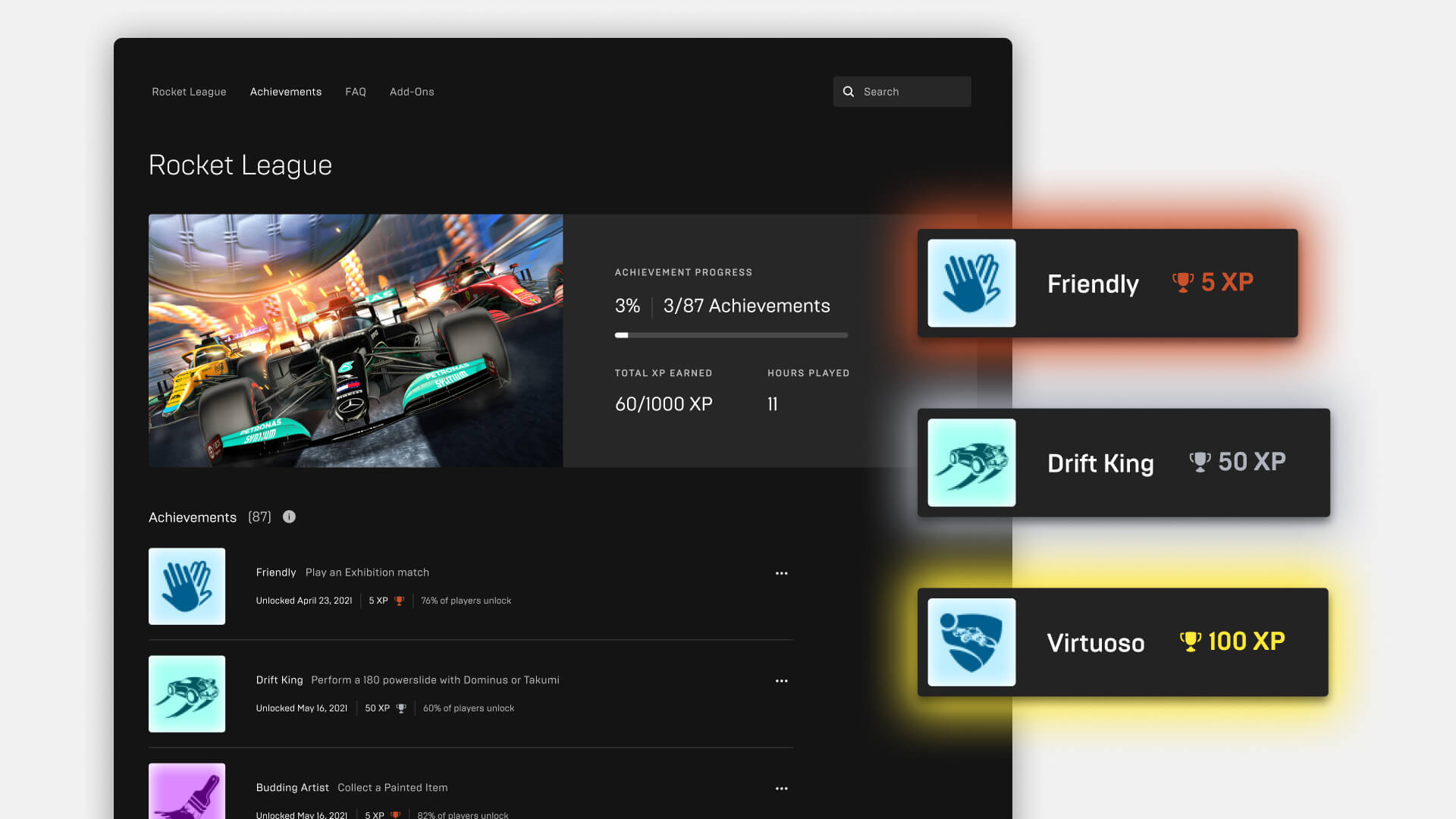Viewport: 1456px width, 819px height.
Task: Select the FAQ tab in navigation
Action: [355, 91]
